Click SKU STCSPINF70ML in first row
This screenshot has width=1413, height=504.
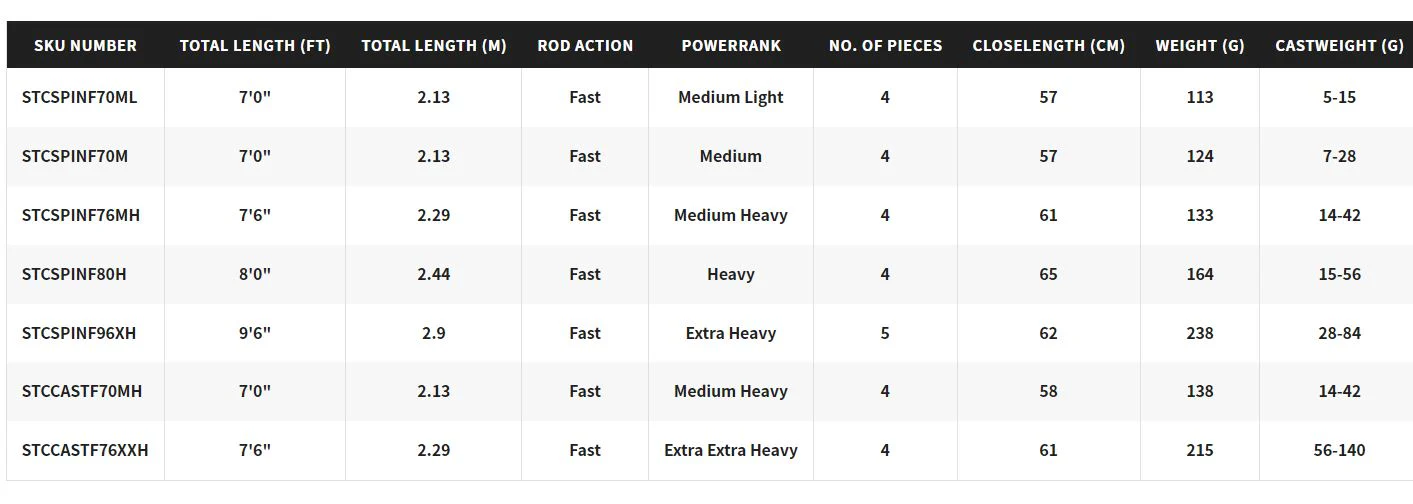coord(79,97)
